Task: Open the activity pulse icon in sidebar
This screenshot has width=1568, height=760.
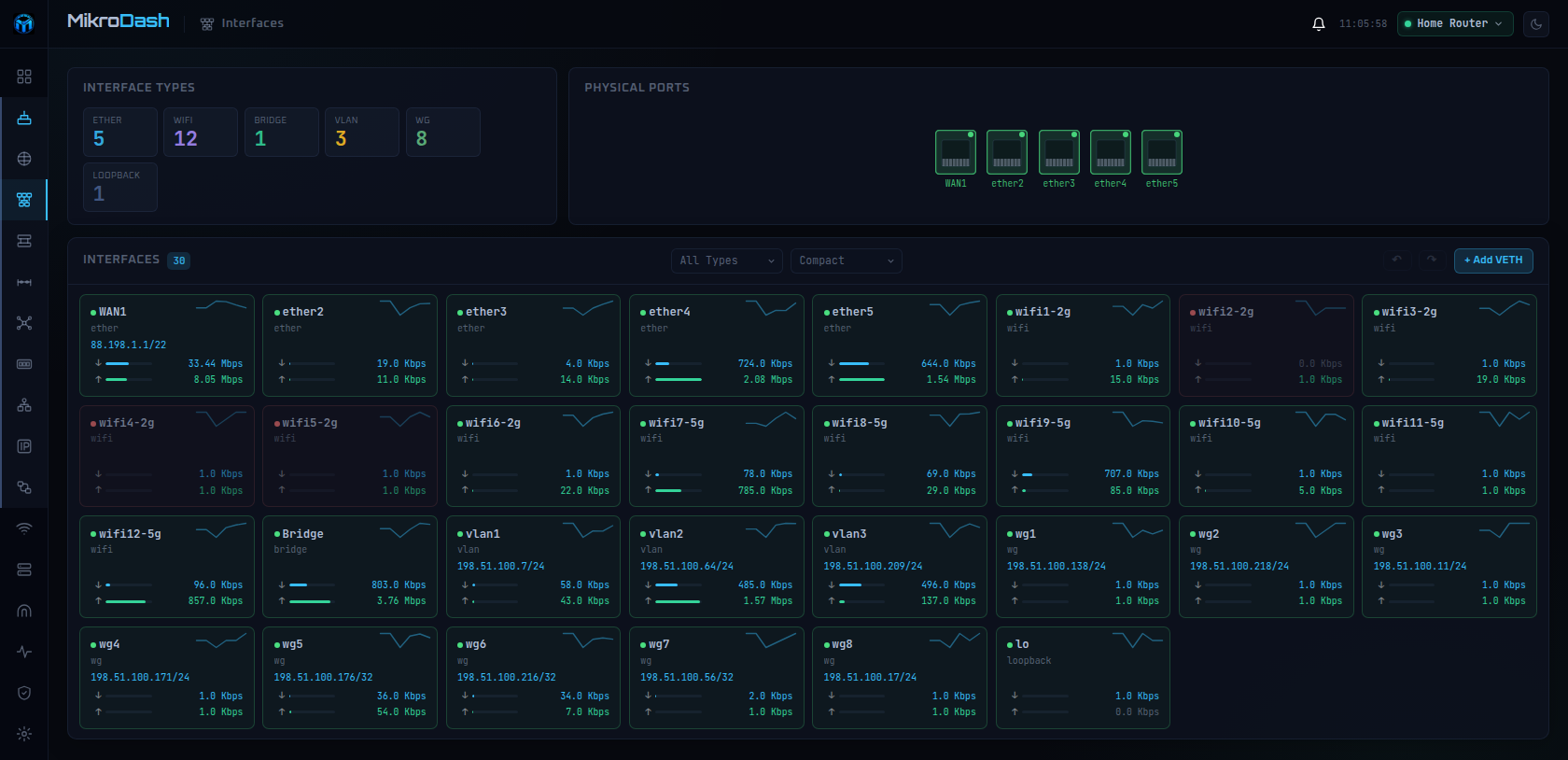Action: tap(24, 652)
